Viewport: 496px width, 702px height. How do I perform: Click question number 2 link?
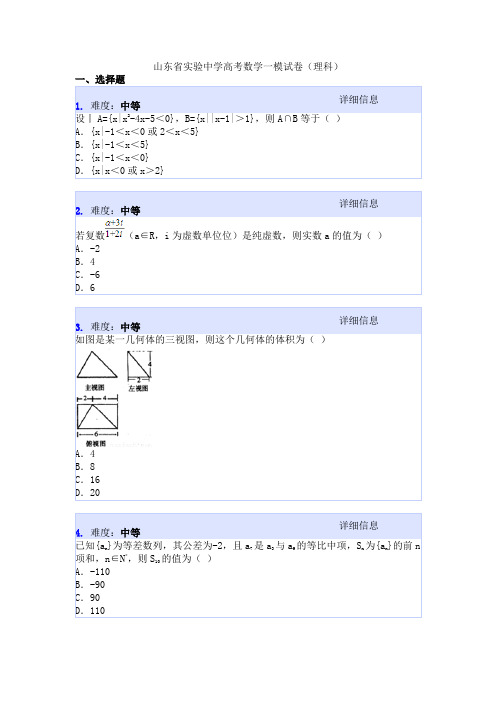79,211
